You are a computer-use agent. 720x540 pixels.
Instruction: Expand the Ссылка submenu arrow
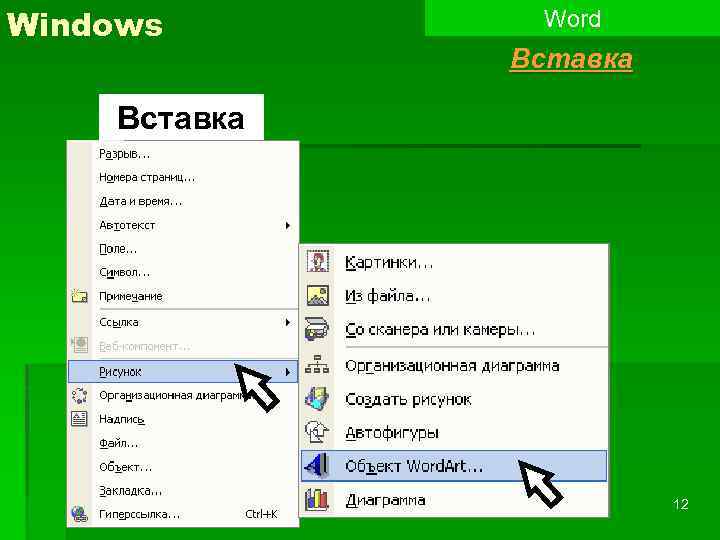click(287, 322)
